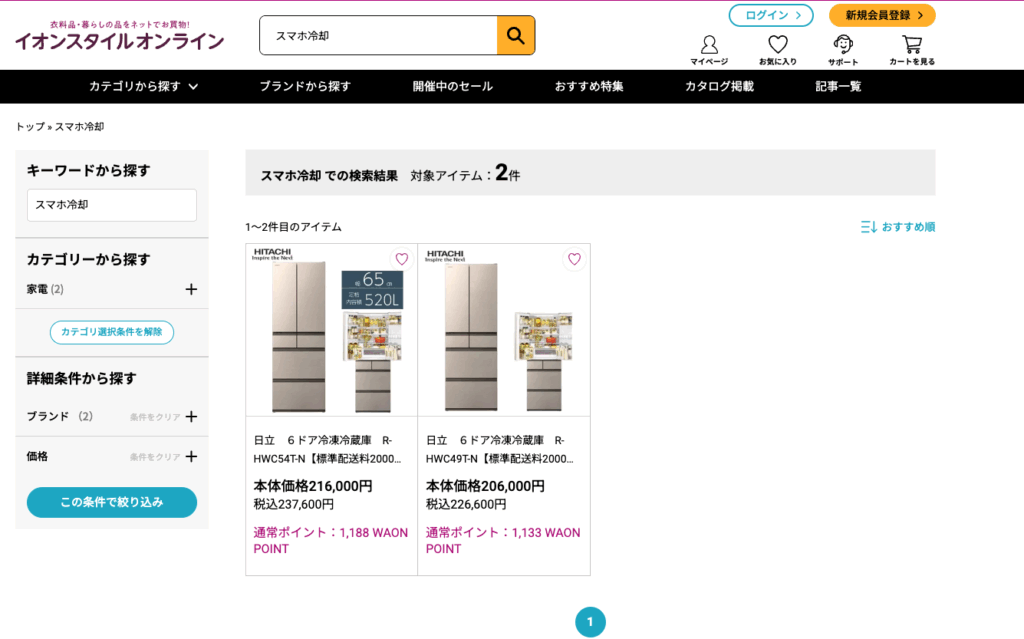Image resolution: width=1024 pixels, height=639 pixels.
Task: Click the 本体価格206,000円 price text
Action: click(485, 486)
